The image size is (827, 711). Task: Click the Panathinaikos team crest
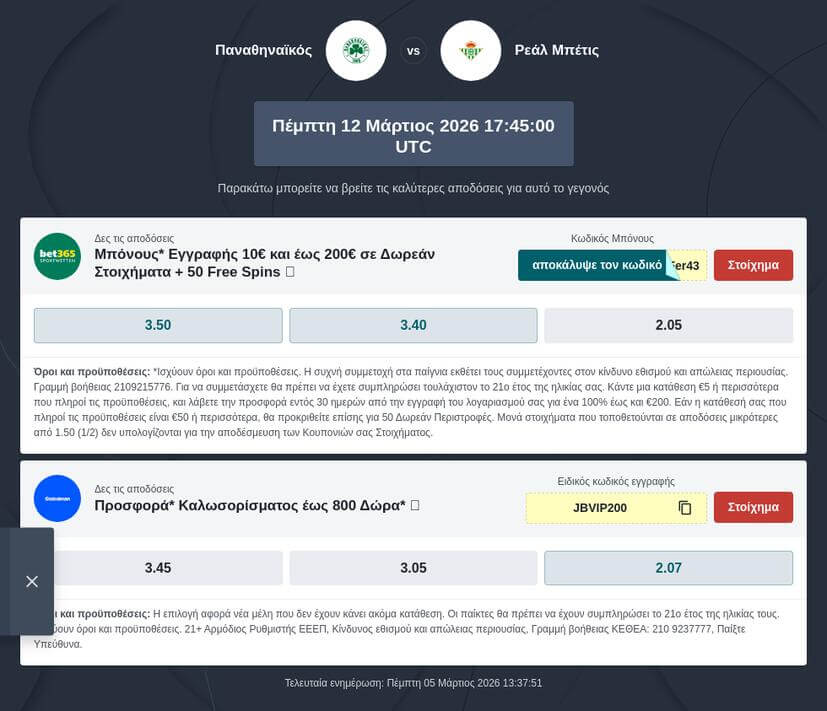pyautogui.click(x=356, y=50)
